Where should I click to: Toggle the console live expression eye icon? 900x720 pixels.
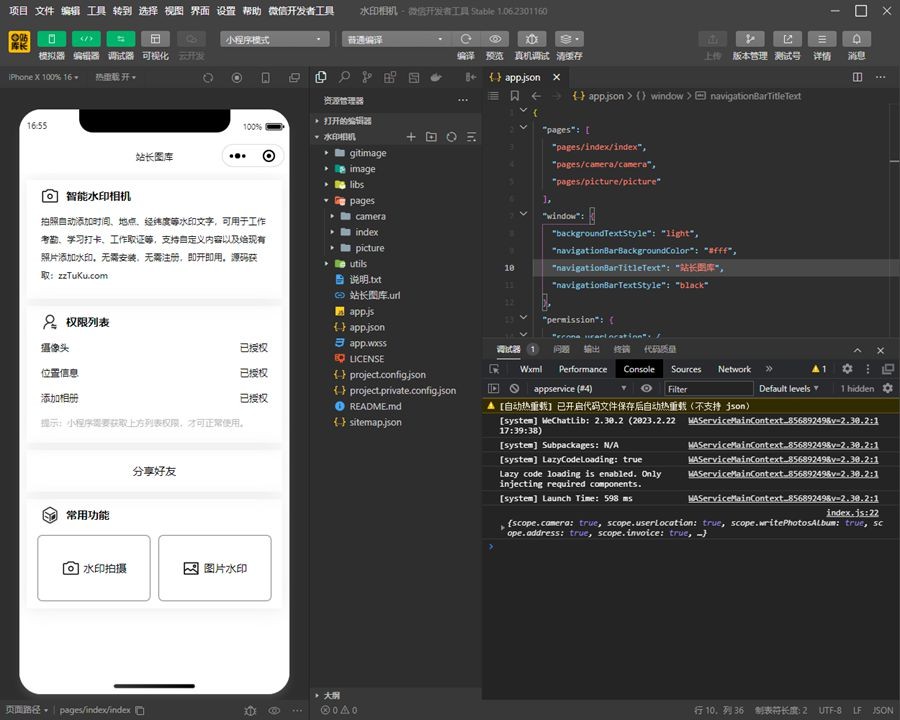tap(647, 388)
